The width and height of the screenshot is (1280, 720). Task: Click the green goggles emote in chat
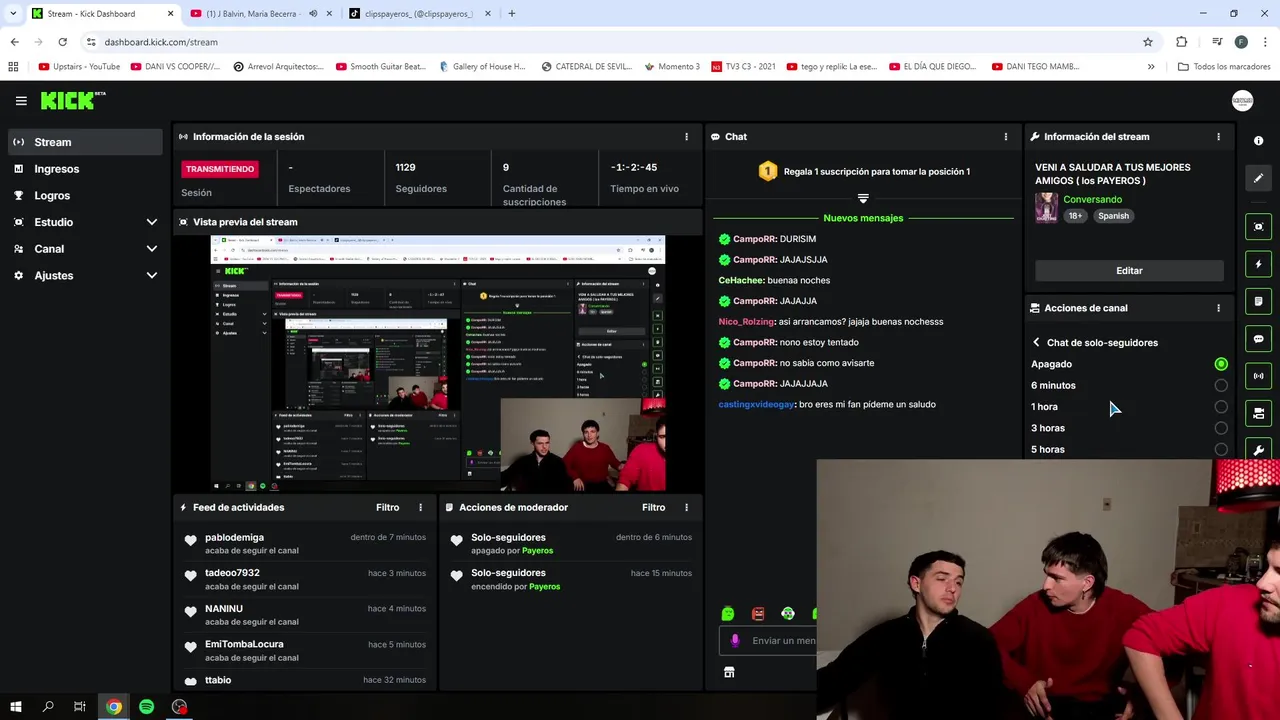pyautogui.click(x=788, y=614)
